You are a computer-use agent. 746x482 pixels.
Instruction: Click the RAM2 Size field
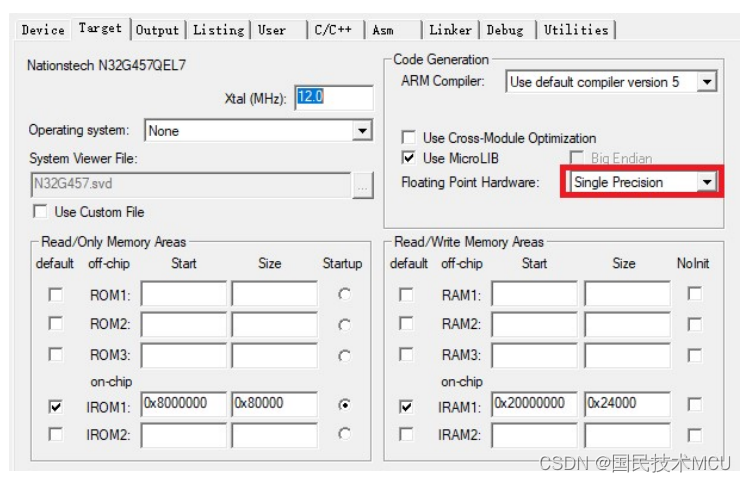[x=628, y=325]
